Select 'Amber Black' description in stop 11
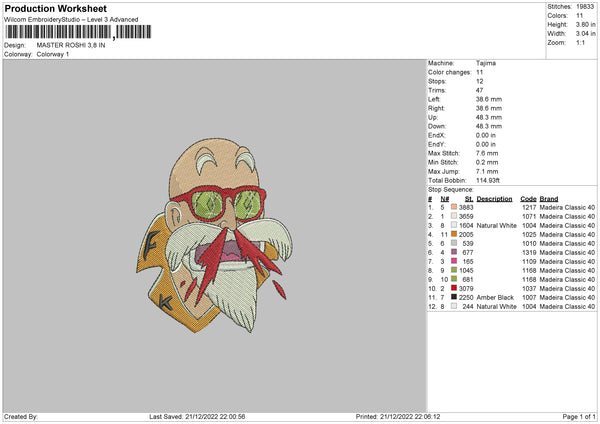 click(x=495, y=298)
